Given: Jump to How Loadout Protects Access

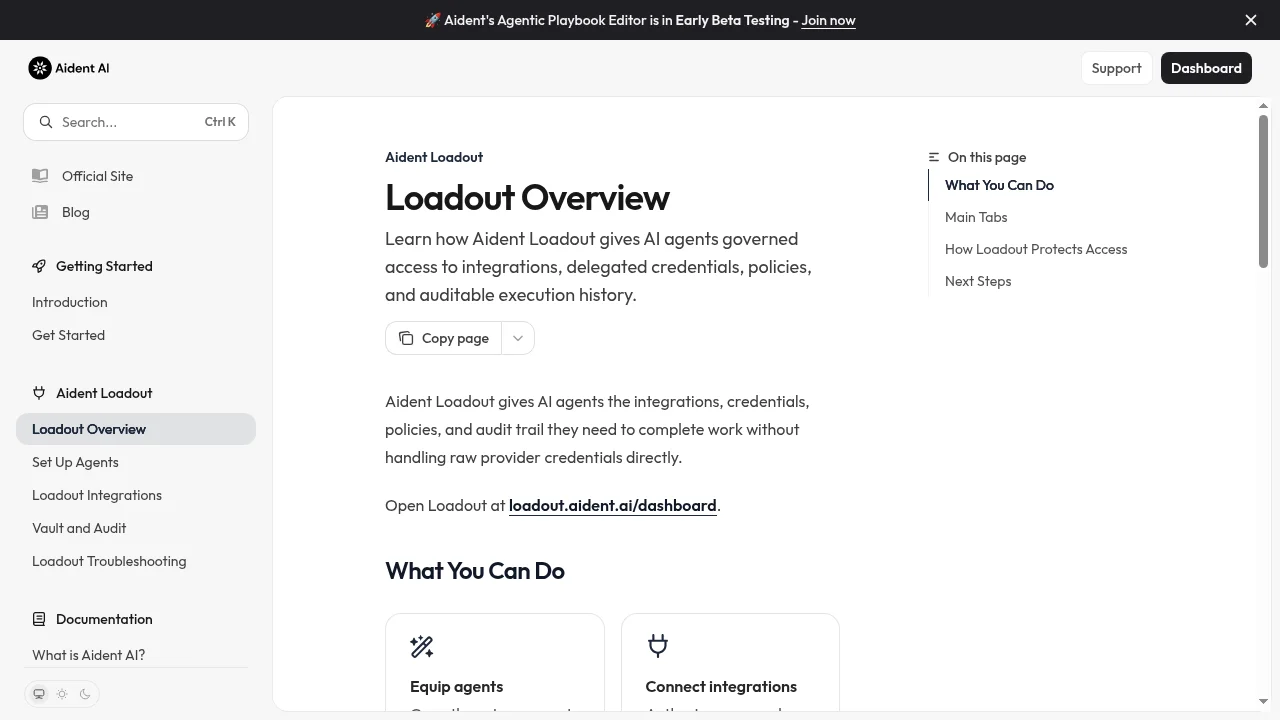Looking at the screenshot, I should (x=1036, y=249).
